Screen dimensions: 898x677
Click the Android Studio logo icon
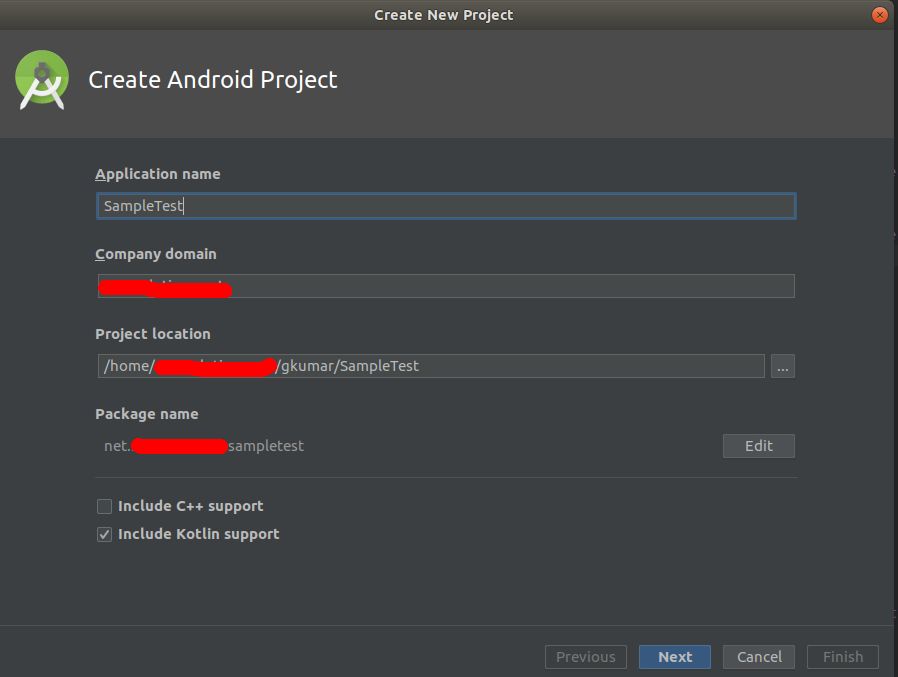[42, 80]
